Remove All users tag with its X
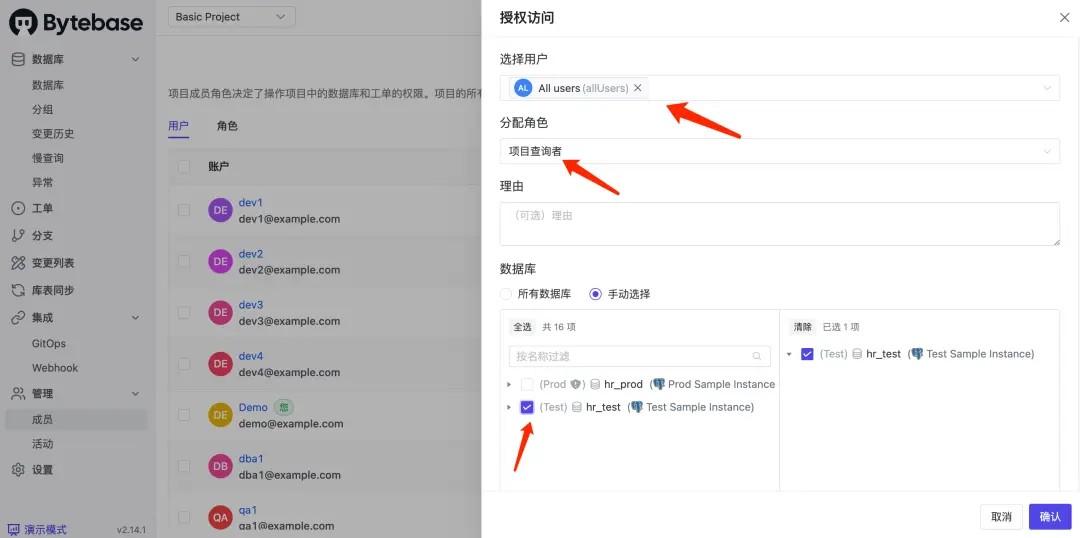This screenshot has height=538, width=1080. pyautogui.click(x=637, y=88)
